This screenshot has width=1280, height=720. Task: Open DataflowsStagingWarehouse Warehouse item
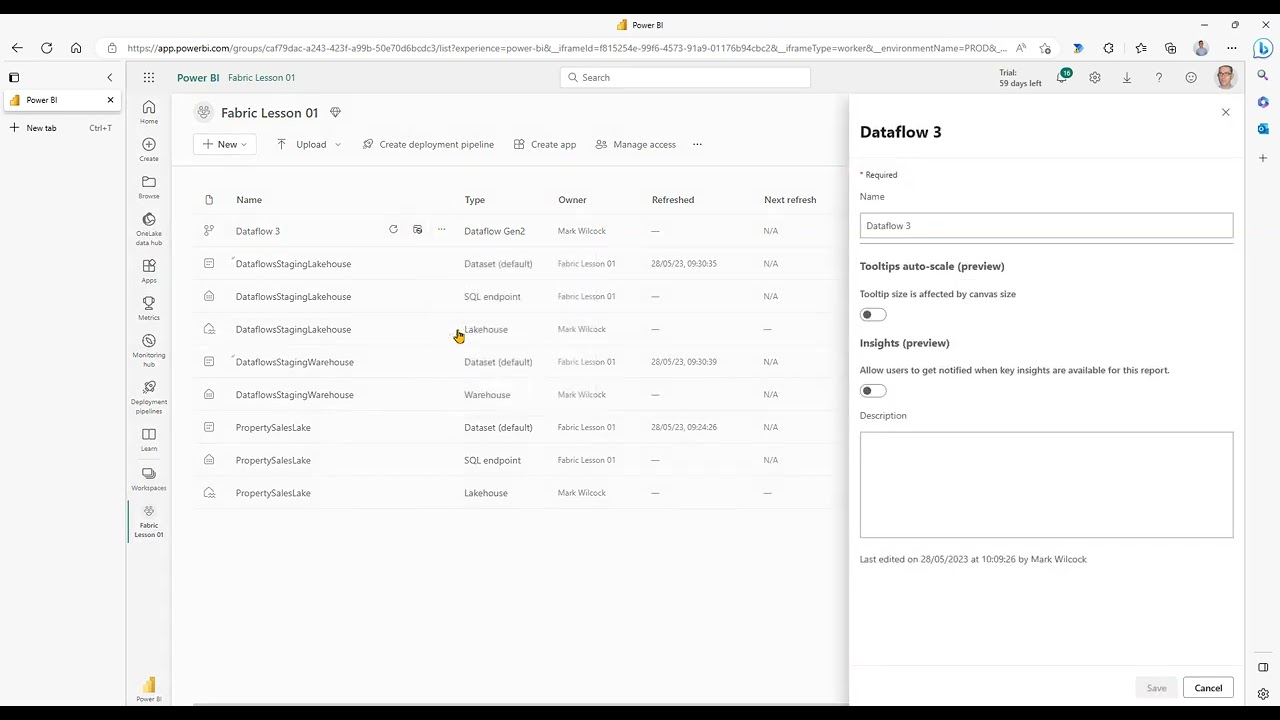click(x=294, y=395)
